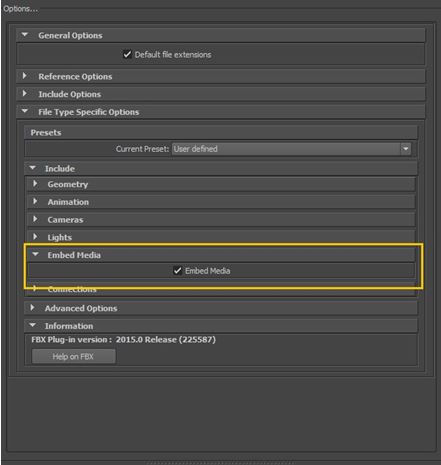
Task: Click the 'Current Preset:' label
Action: pos(143,149)
